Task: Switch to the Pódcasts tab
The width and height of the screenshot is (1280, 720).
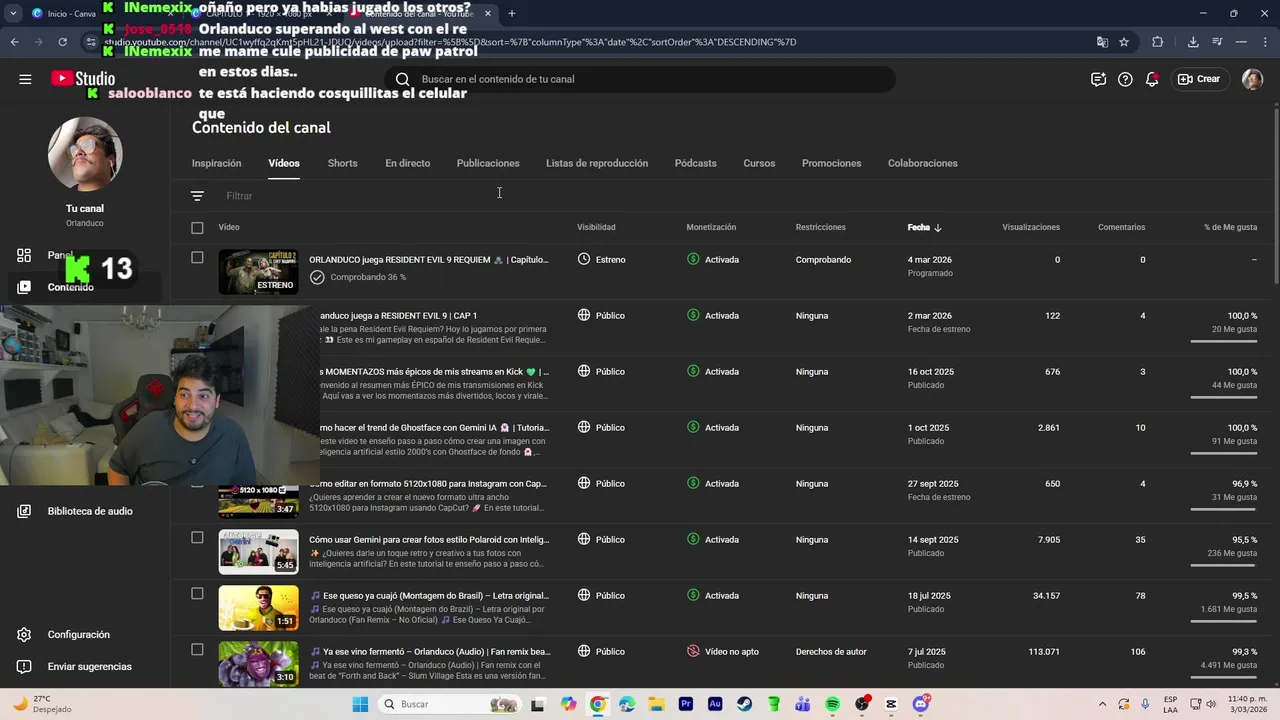Action: [695, 163]
